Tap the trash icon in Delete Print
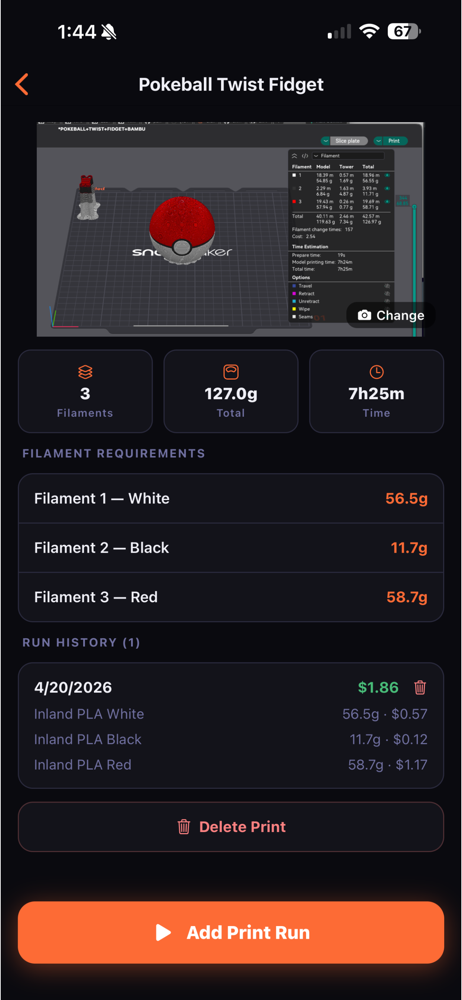 [x=184, y=827]
